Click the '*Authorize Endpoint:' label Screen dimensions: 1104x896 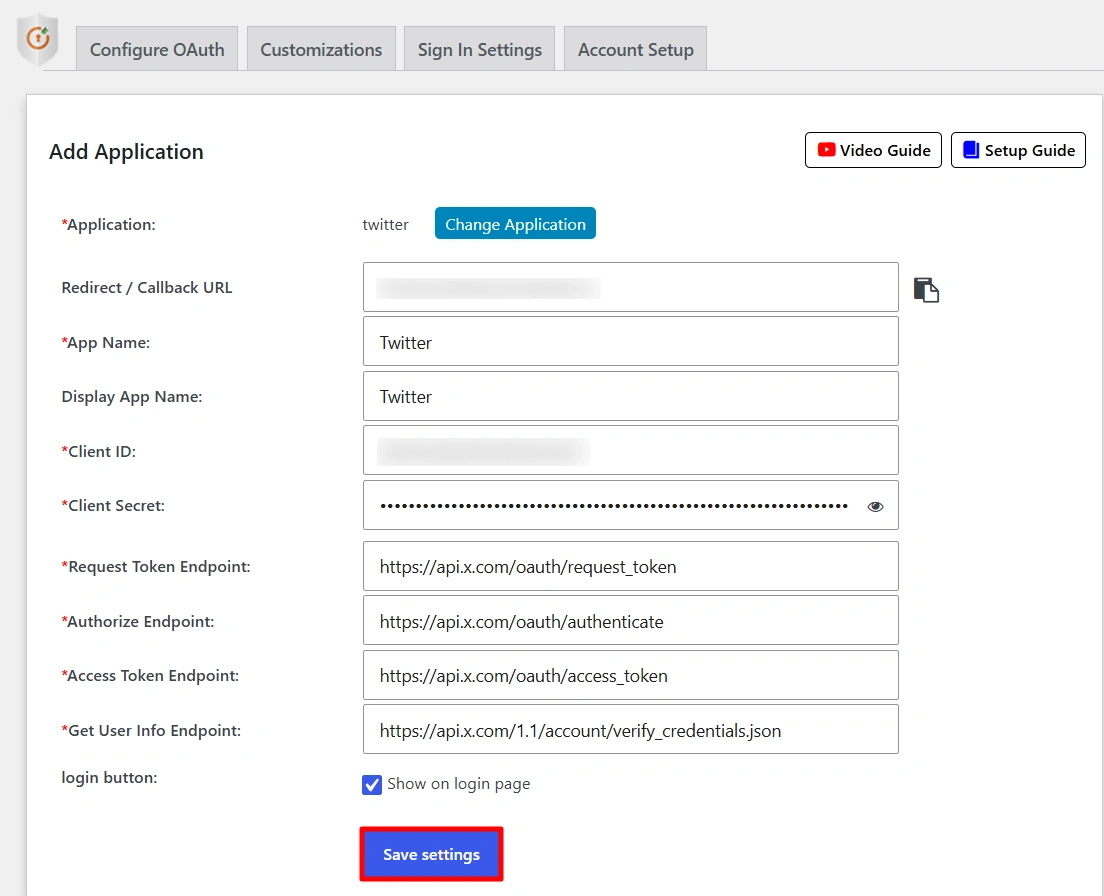[138, 621]
